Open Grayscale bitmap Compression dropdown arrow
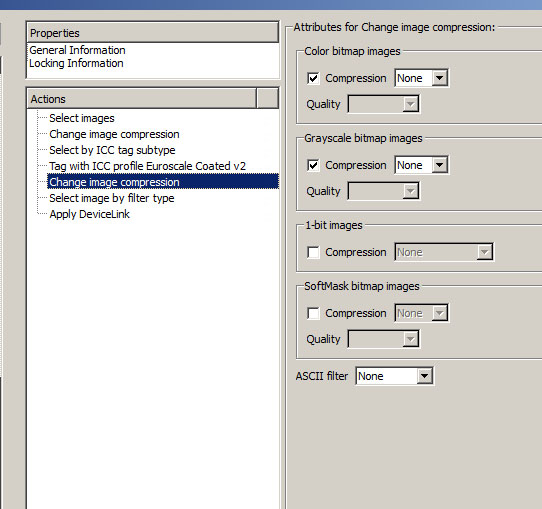542x509 pixels. [439, 165]
